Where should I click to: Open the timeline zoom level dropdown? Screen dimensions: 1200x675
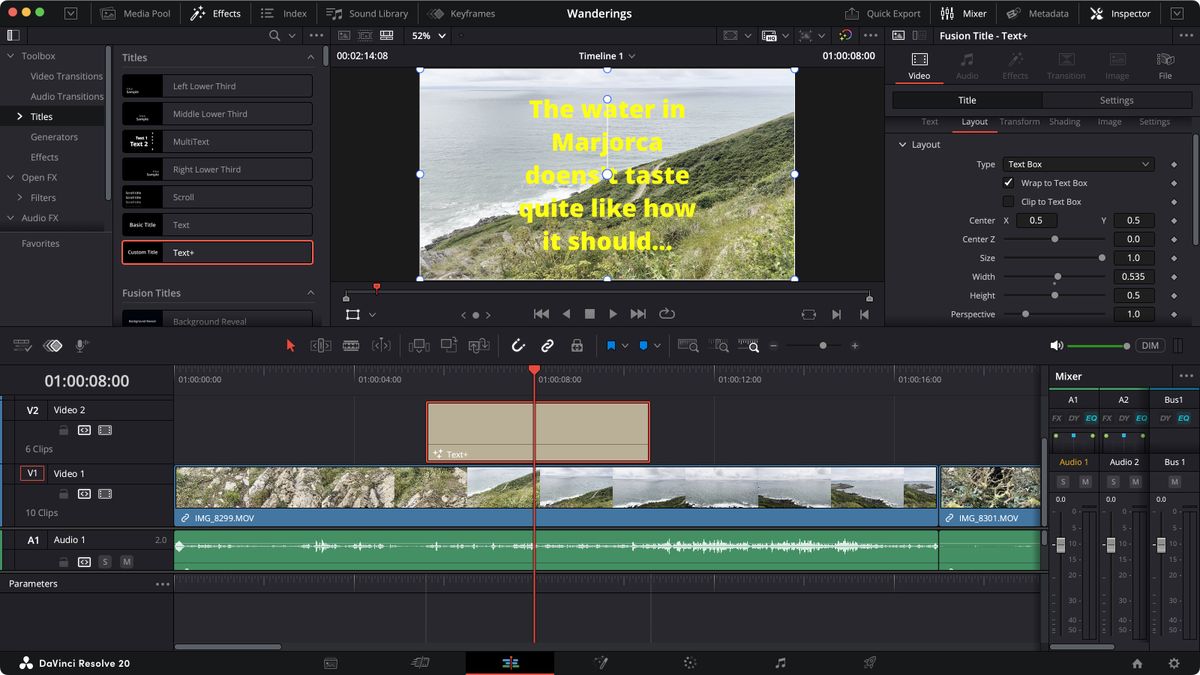443,35
